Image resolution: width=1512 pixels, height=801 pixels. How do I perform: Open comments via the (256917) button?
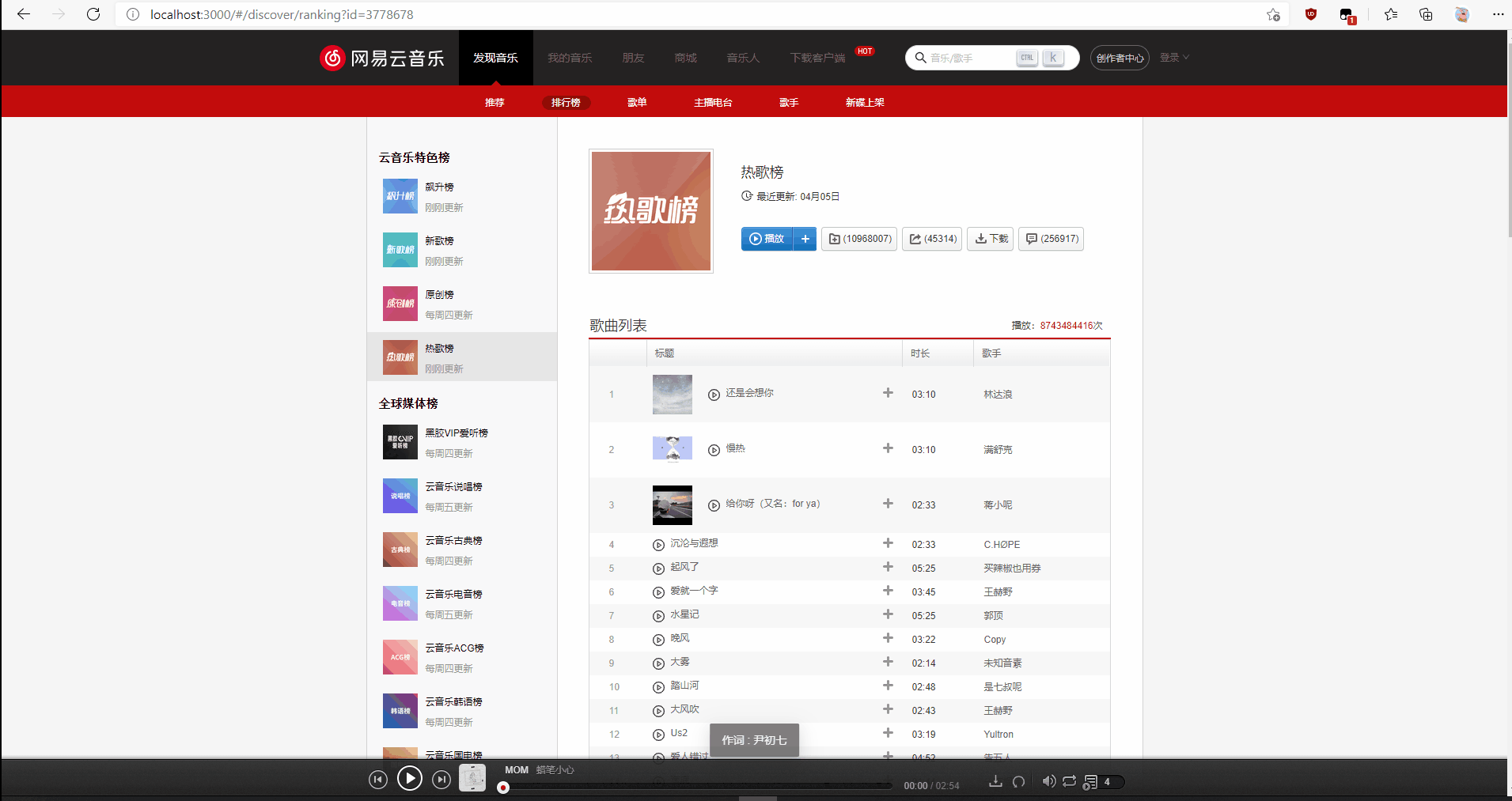[1052, 239]
